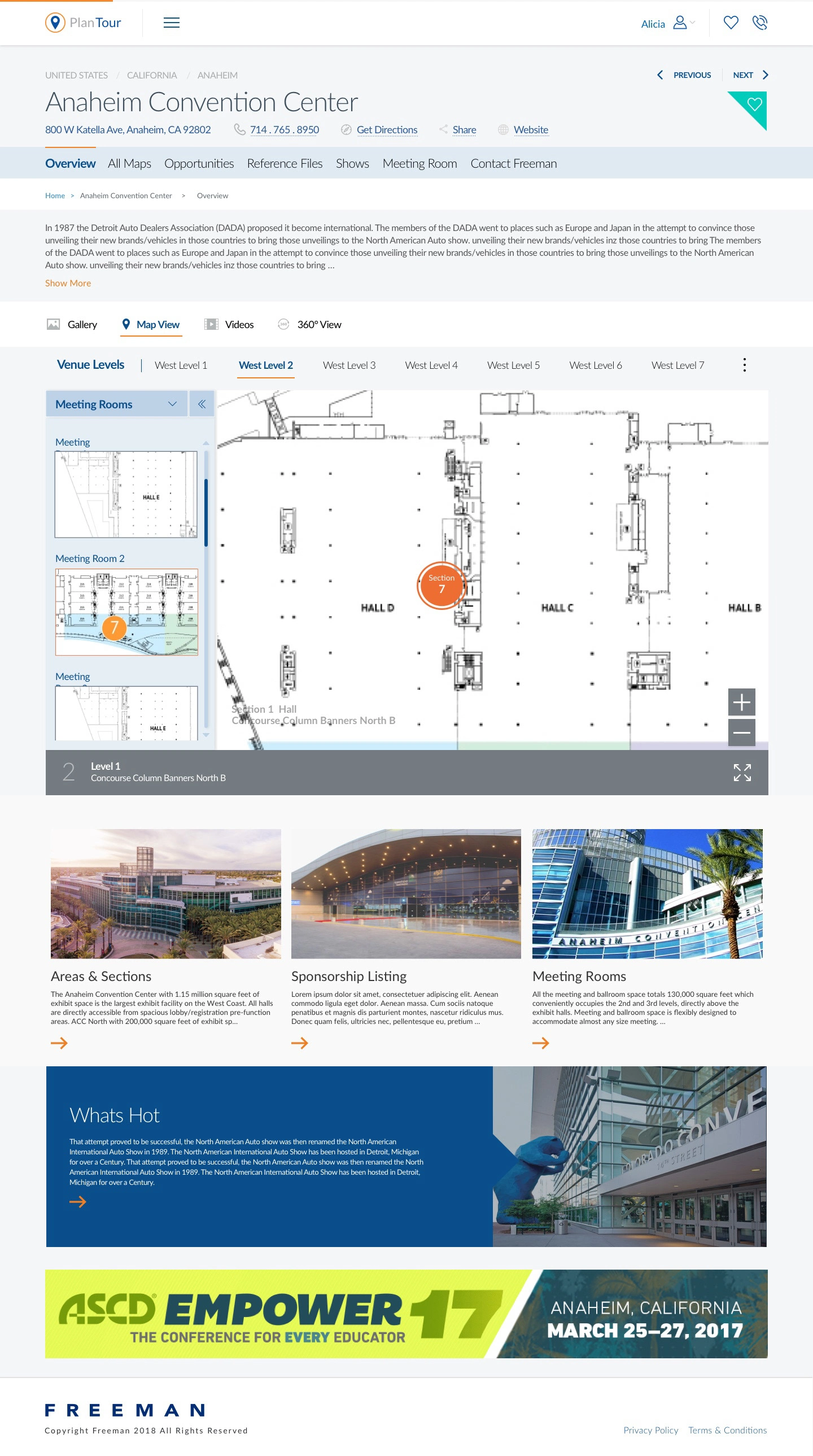This screenshot has width=813, height=1456.
Task: Select West Level 7
Action: point(677,365)
